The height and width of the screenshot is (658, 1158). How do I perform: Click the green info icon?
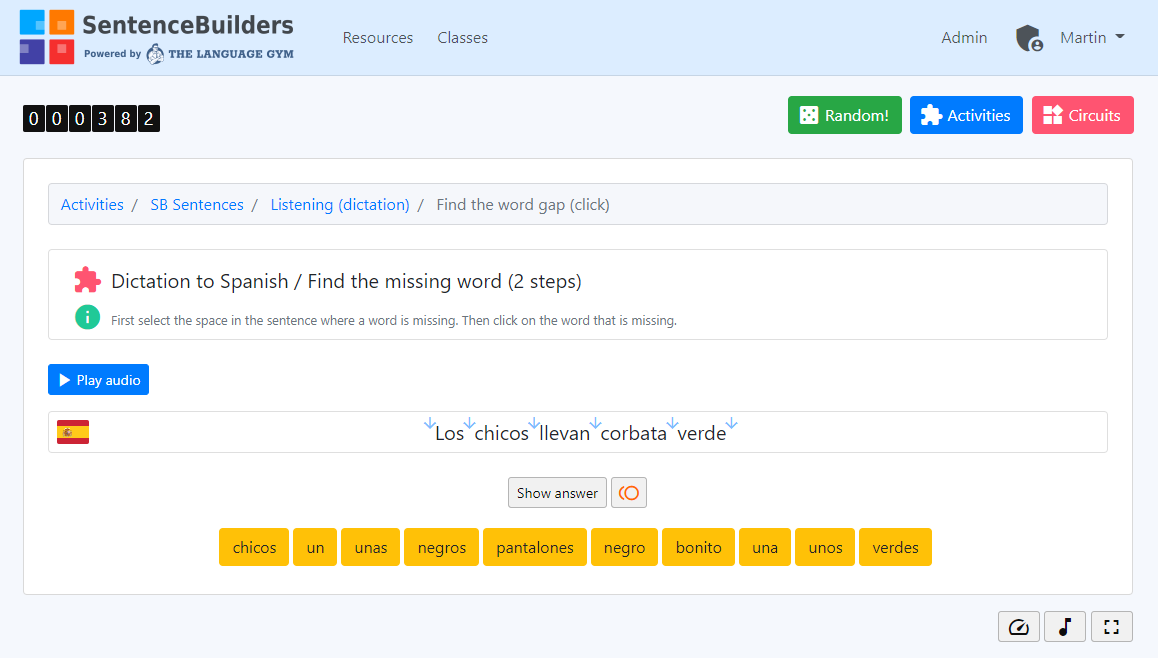coord(87,318)
